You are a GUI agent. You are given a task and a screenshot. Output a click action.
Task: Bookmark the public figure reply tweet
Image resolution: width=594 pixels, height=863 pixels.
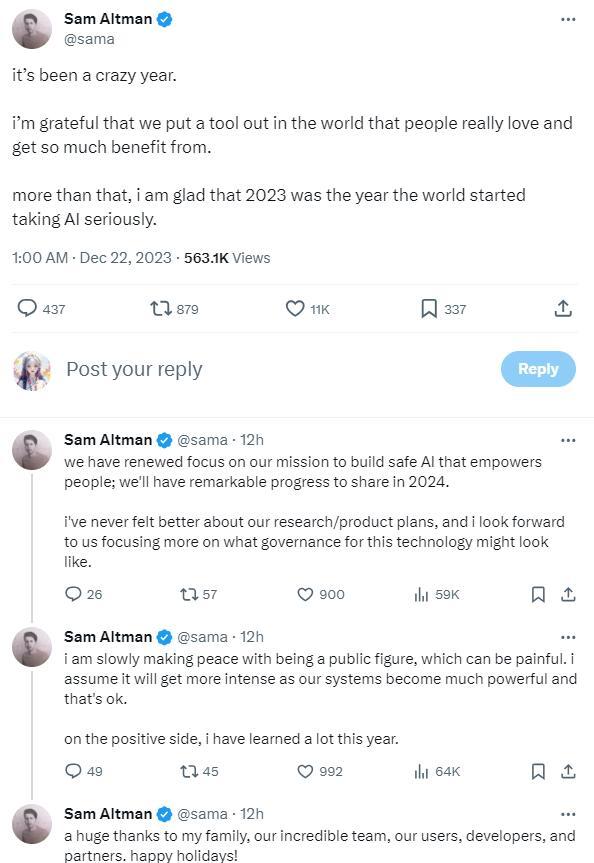pos(538,772)
